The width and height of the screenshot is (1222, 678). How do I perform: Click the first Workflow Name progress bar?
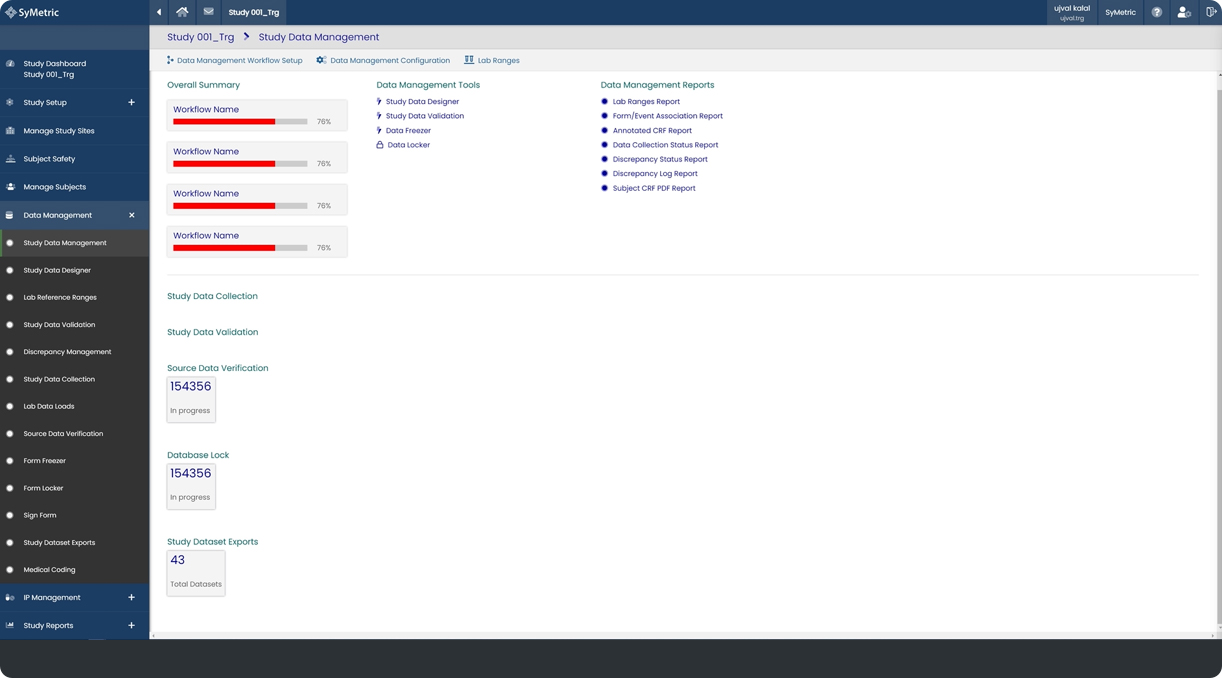[240, 122]
